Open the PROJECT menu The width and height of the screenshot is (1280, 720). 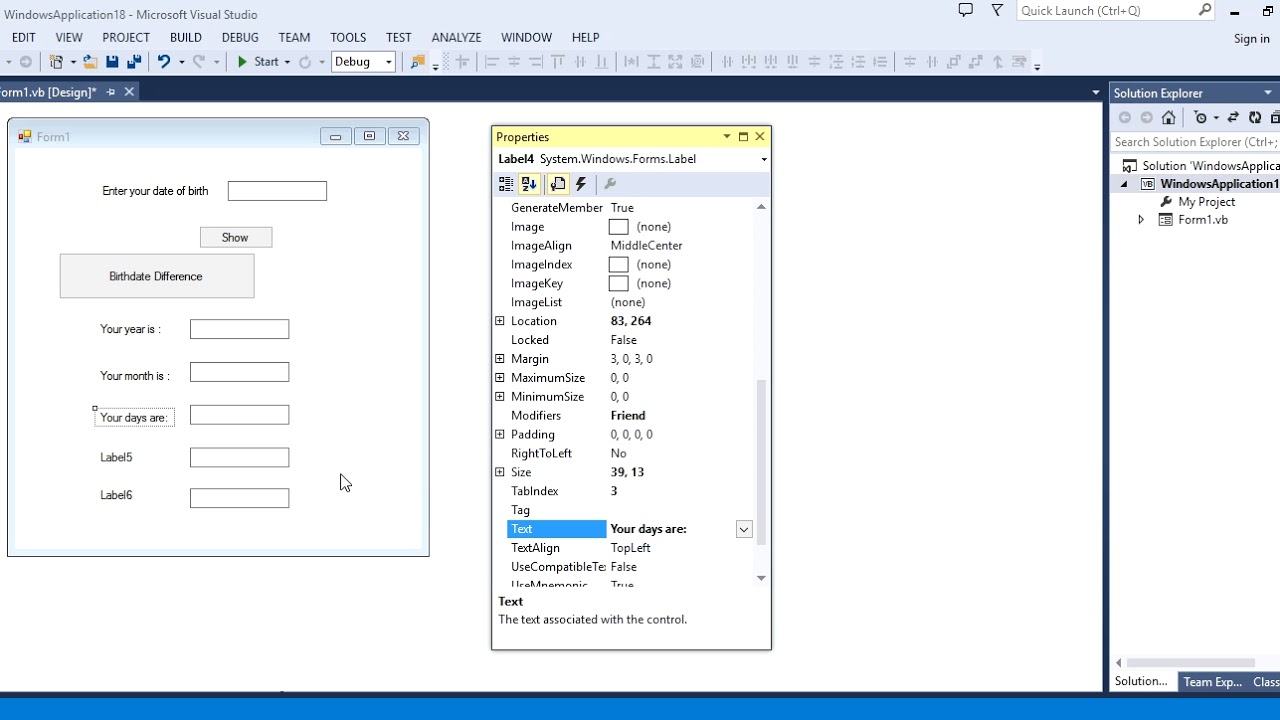126,37
